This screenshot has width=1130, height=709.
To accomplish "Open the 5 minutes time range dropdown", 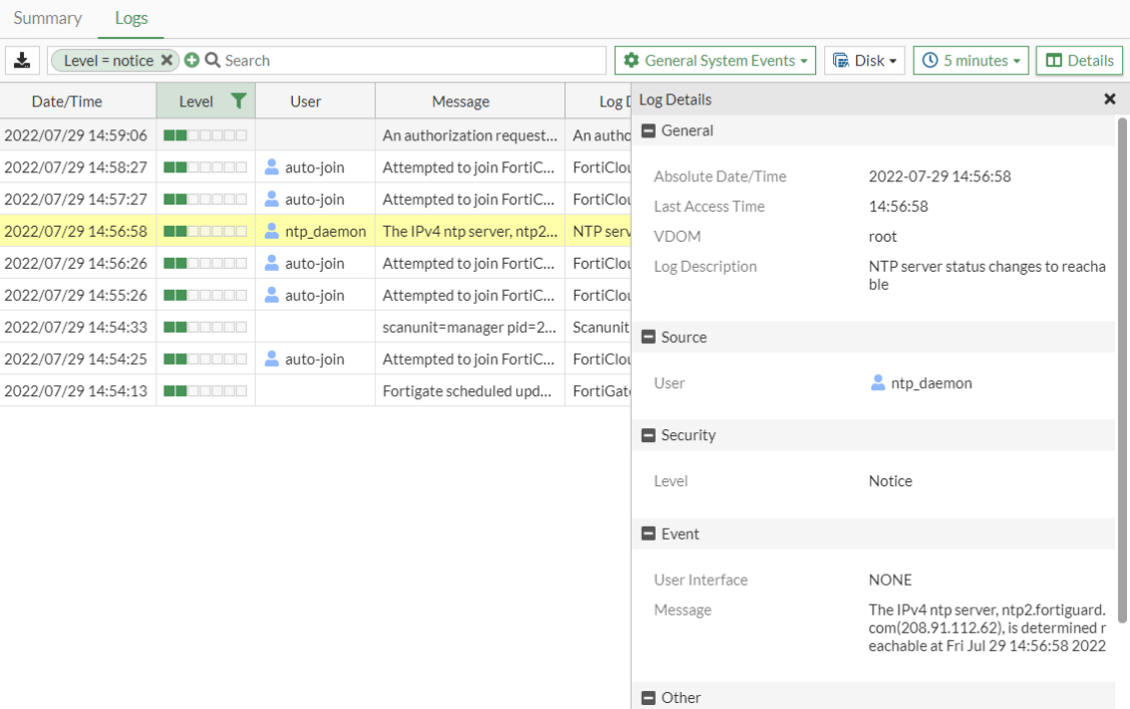I will [x=970, y=60].
